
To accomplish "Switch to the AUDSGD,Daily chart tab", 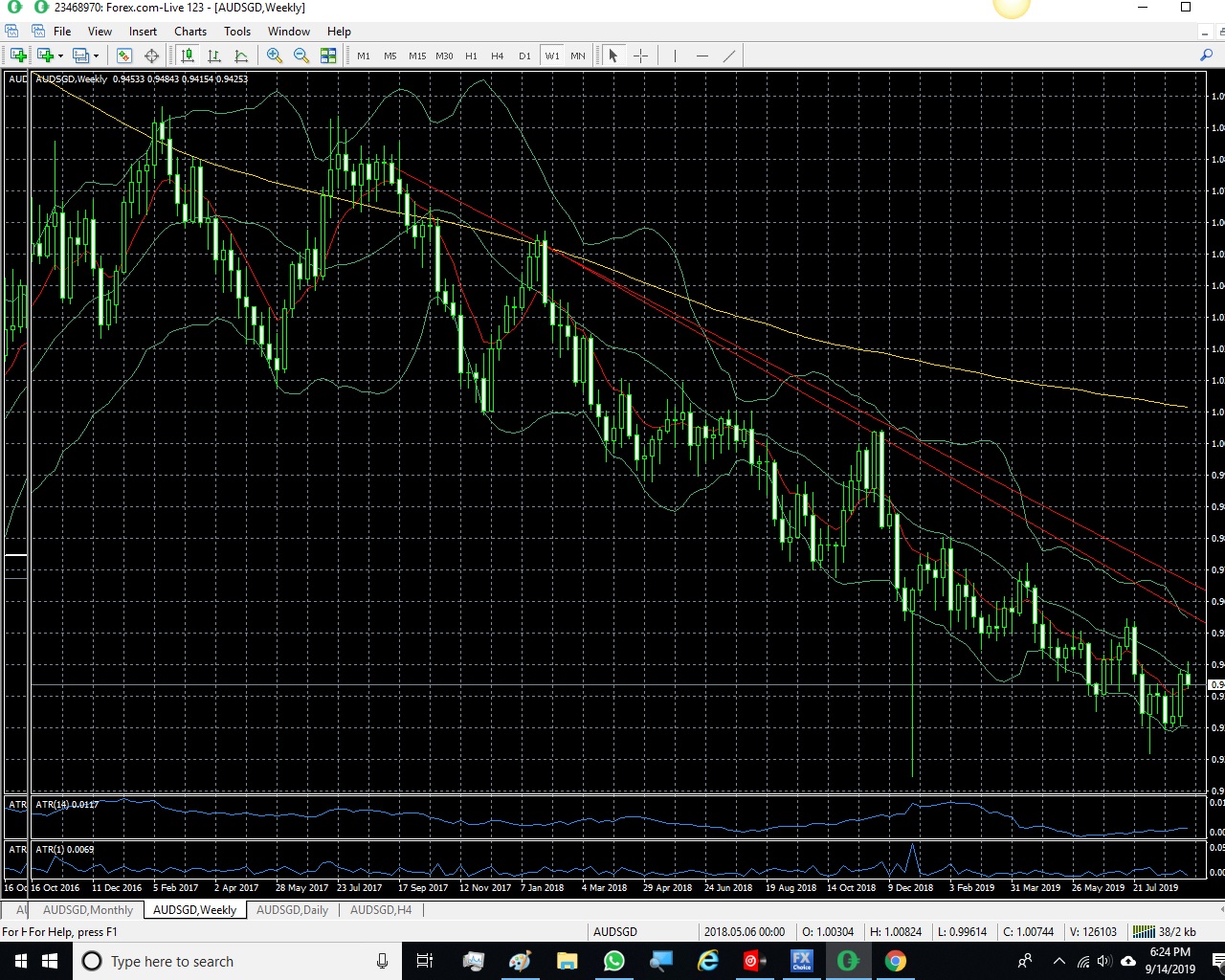I will point(292,910).
